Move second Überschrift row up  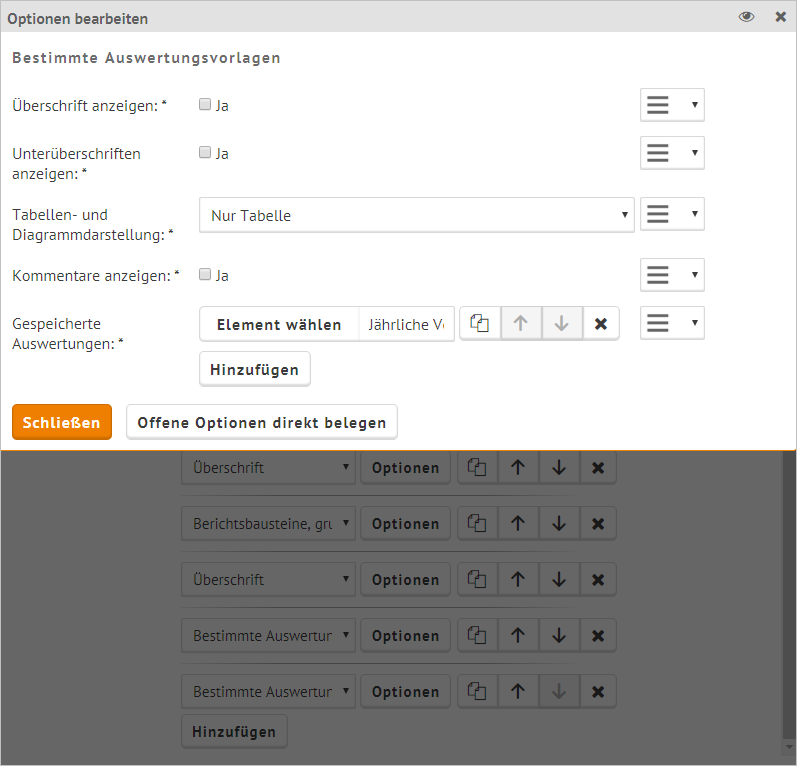518,579
